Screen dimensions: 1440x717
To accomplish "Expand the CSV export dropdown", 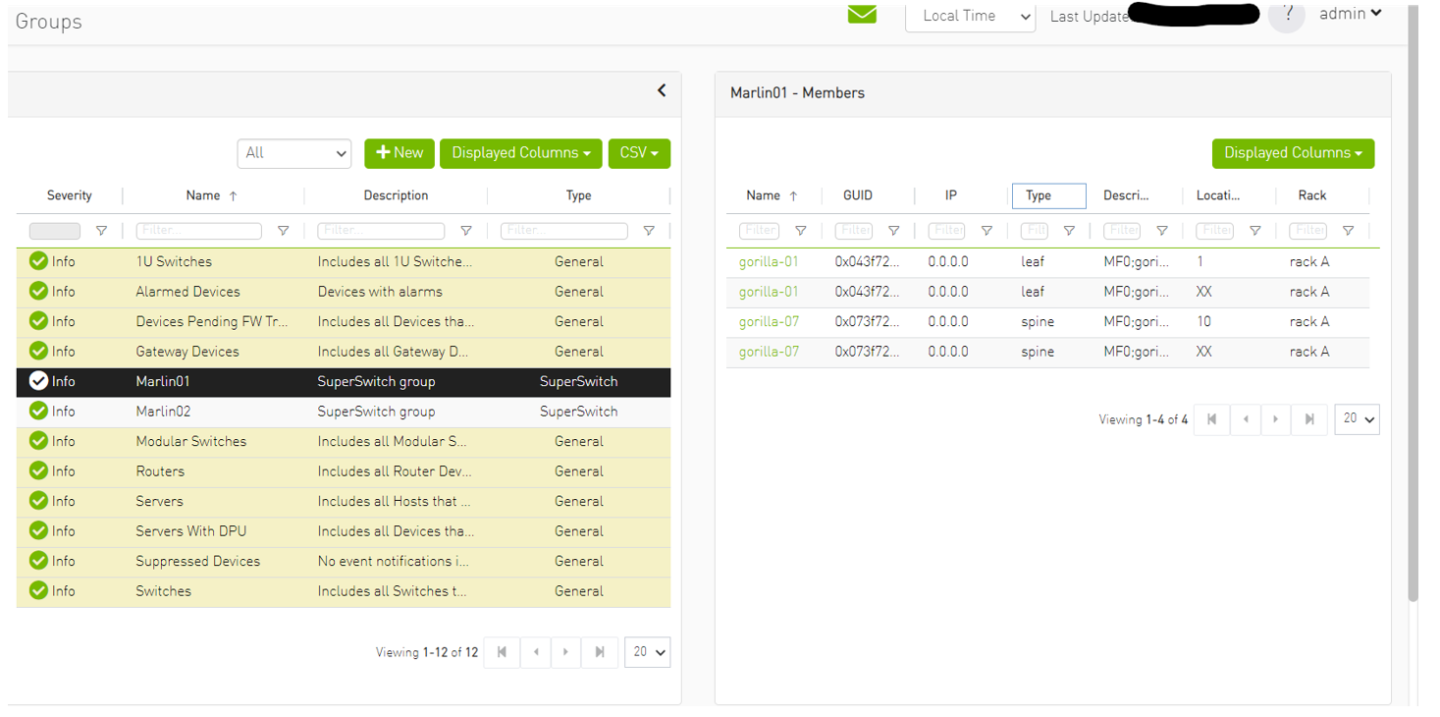I will [639, 153].
